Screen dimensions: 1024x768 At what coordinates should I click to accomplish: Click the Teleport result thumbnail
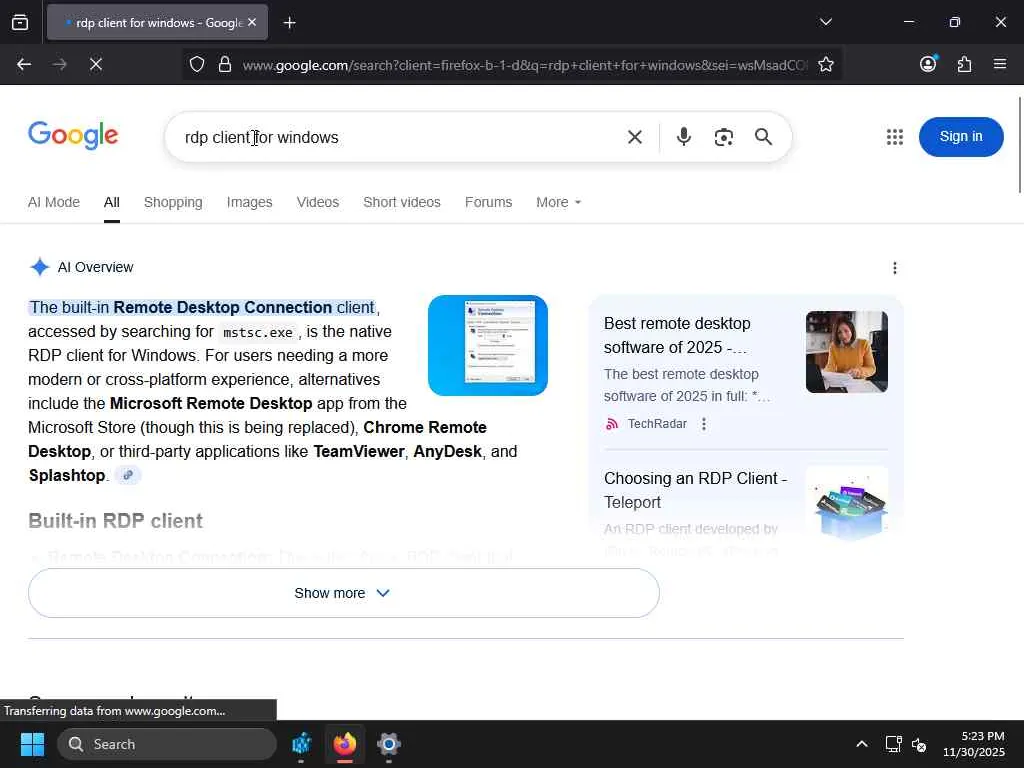(x=846, y=503)
